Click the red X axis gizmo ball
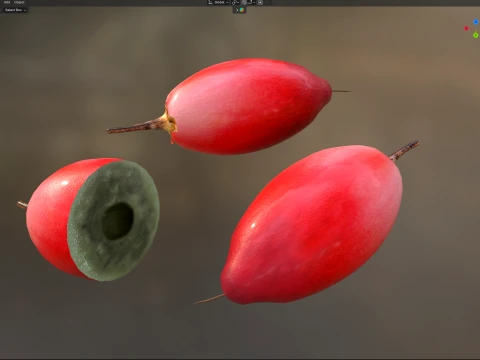Screen dimensions: 480x360 pos(466,29)
